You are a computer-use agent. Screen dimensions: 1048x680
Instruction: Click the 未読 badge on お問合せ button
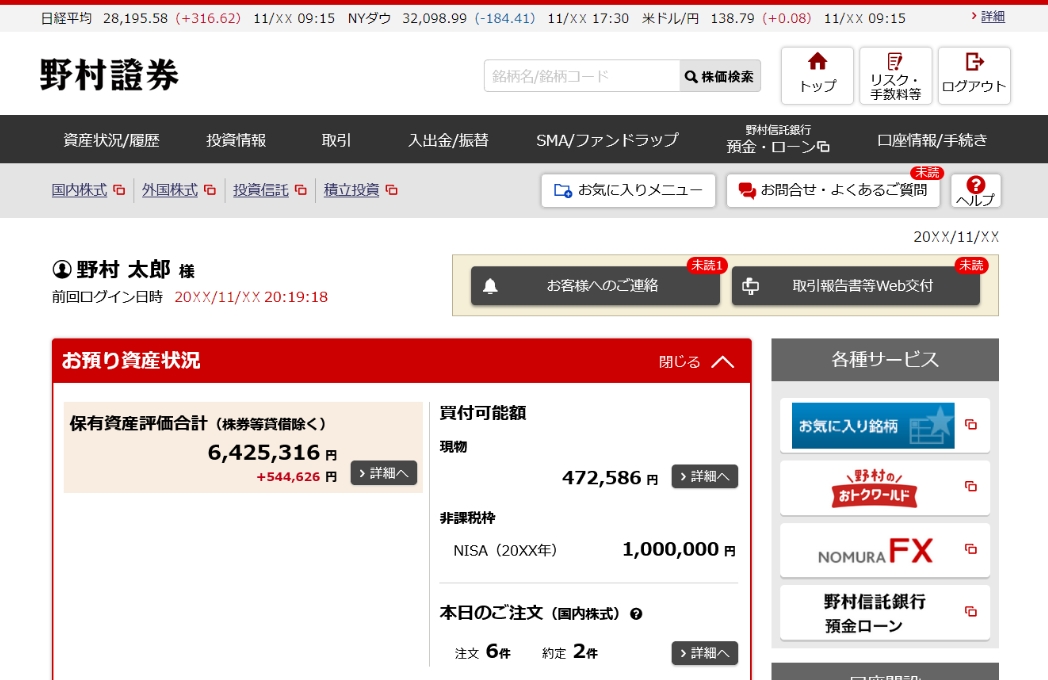coord(927,173)
